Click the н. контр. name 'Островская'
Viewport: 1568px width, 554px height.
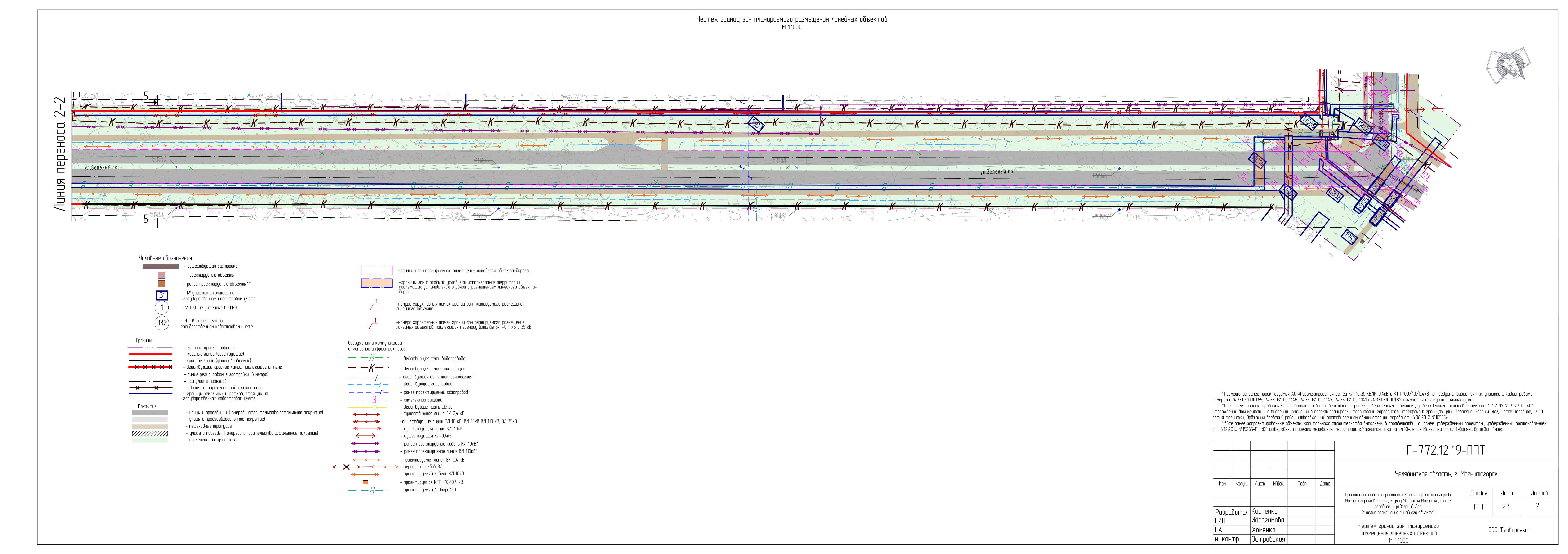coord(1269,539)
